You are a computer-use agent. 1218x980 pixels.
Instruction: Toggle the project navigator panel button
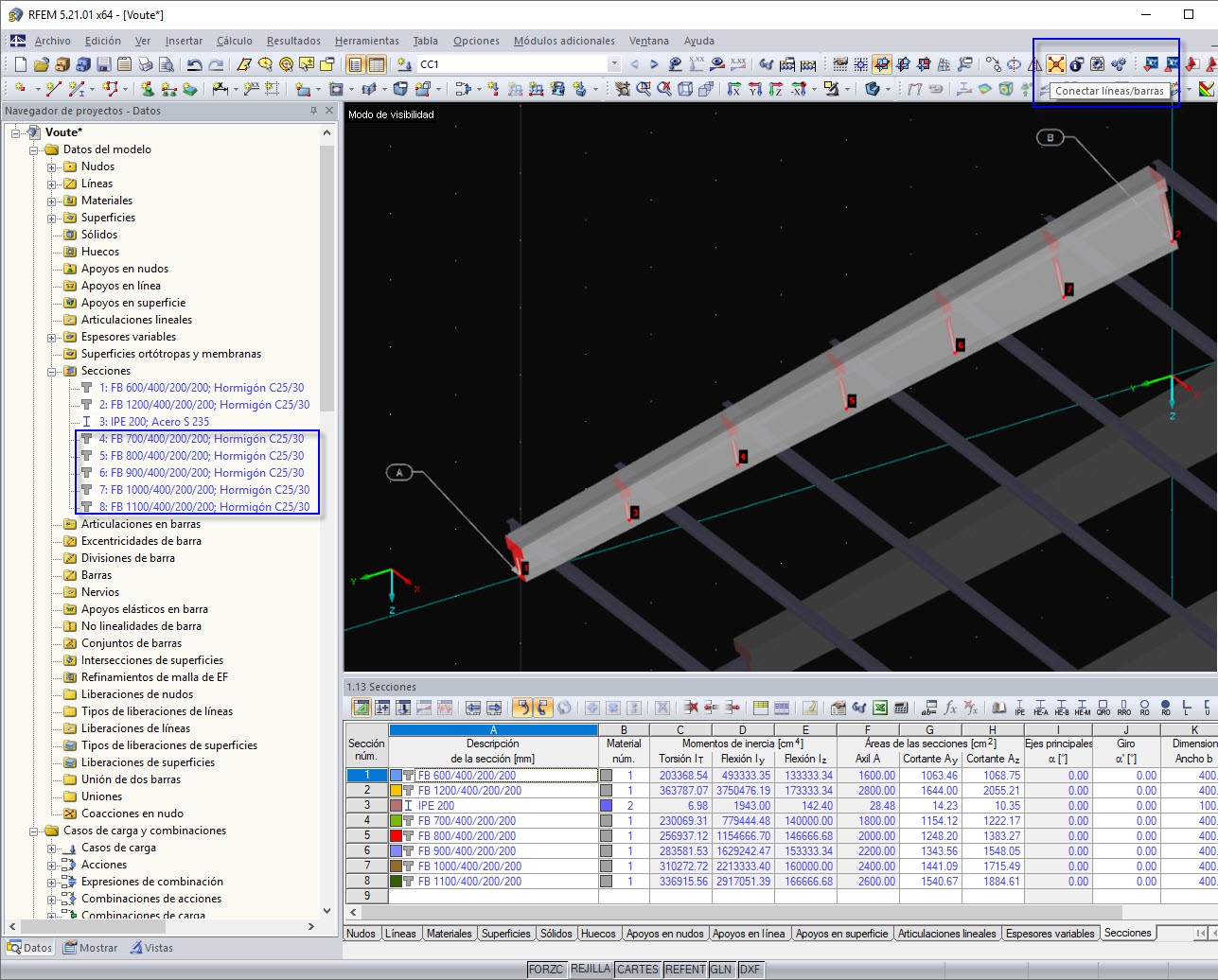tap(355, 64)
